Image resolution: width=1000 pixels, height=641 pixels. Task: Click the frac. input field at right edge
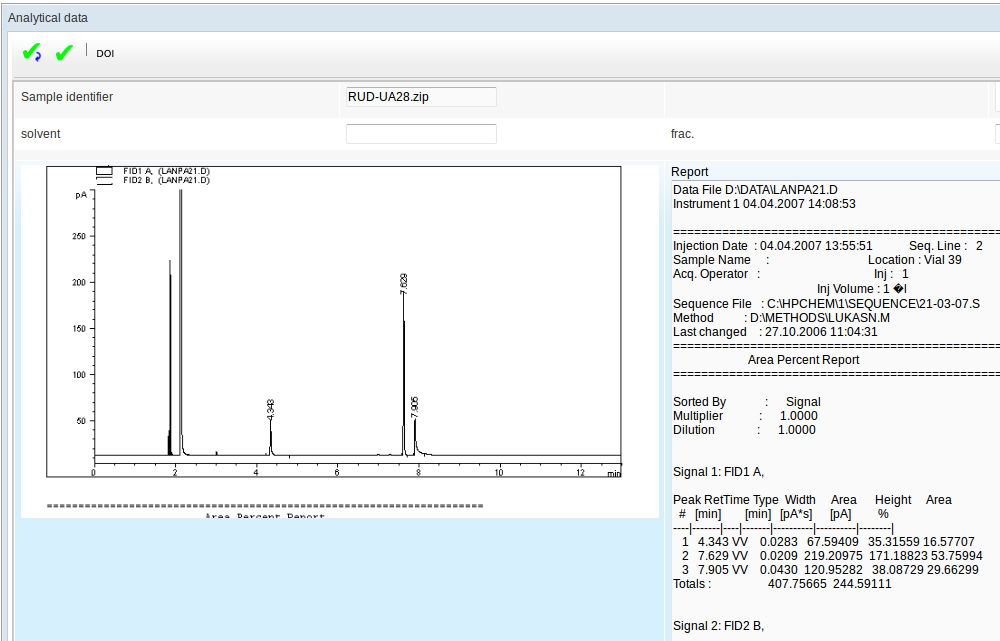997,134
